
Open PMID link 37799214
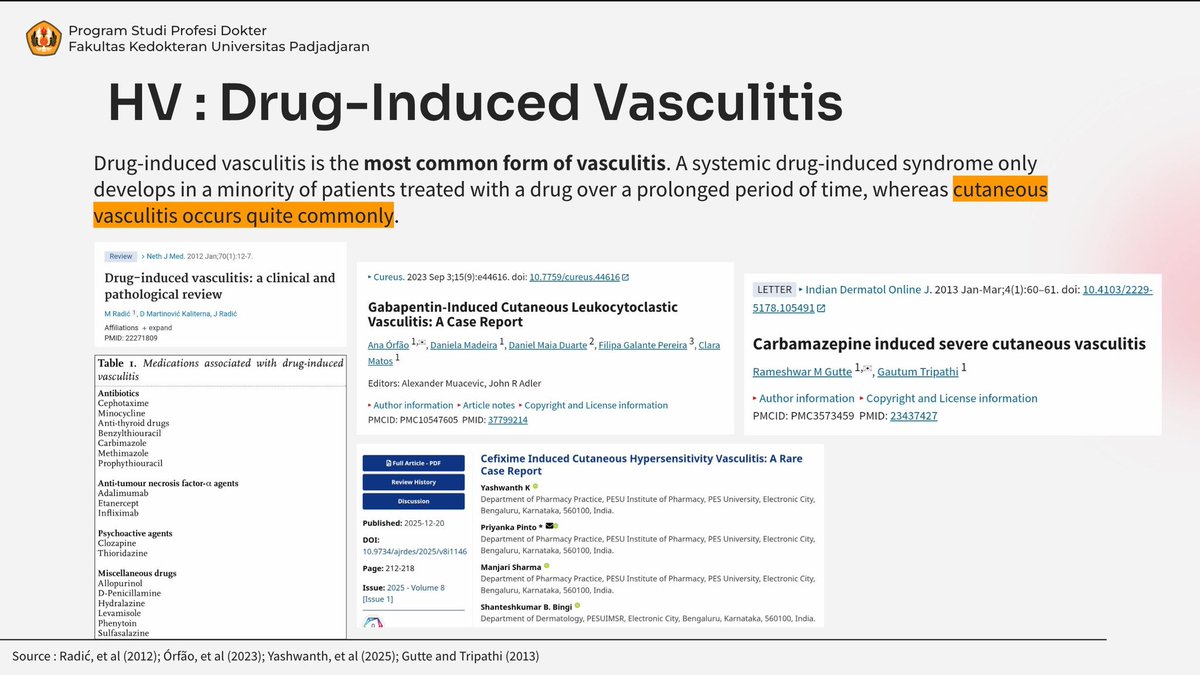pyautogui.click(x=507, y=420)
